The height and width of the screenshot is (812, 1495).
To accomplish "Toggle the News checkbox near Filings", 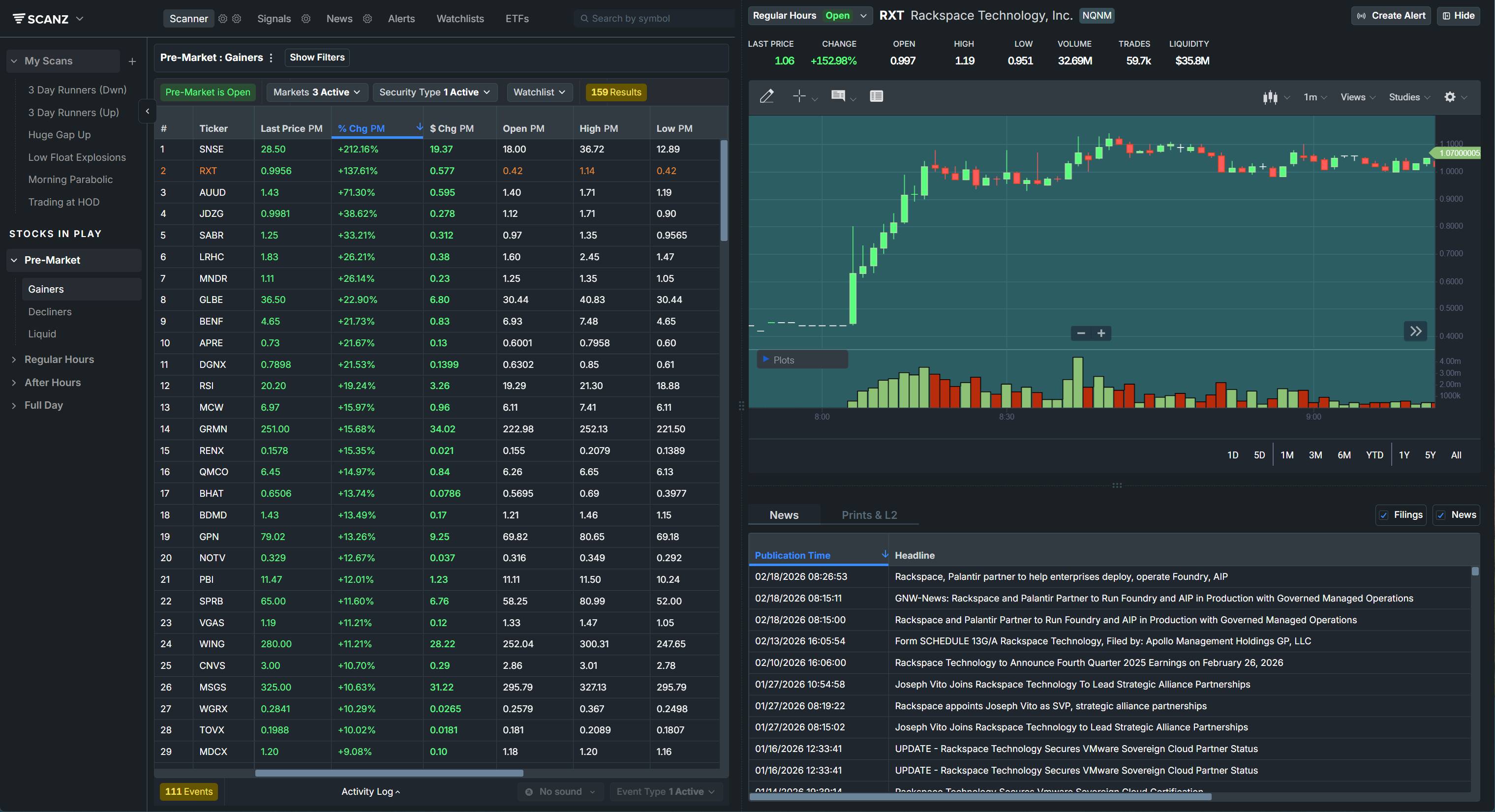I will (x=1440, y=515).
